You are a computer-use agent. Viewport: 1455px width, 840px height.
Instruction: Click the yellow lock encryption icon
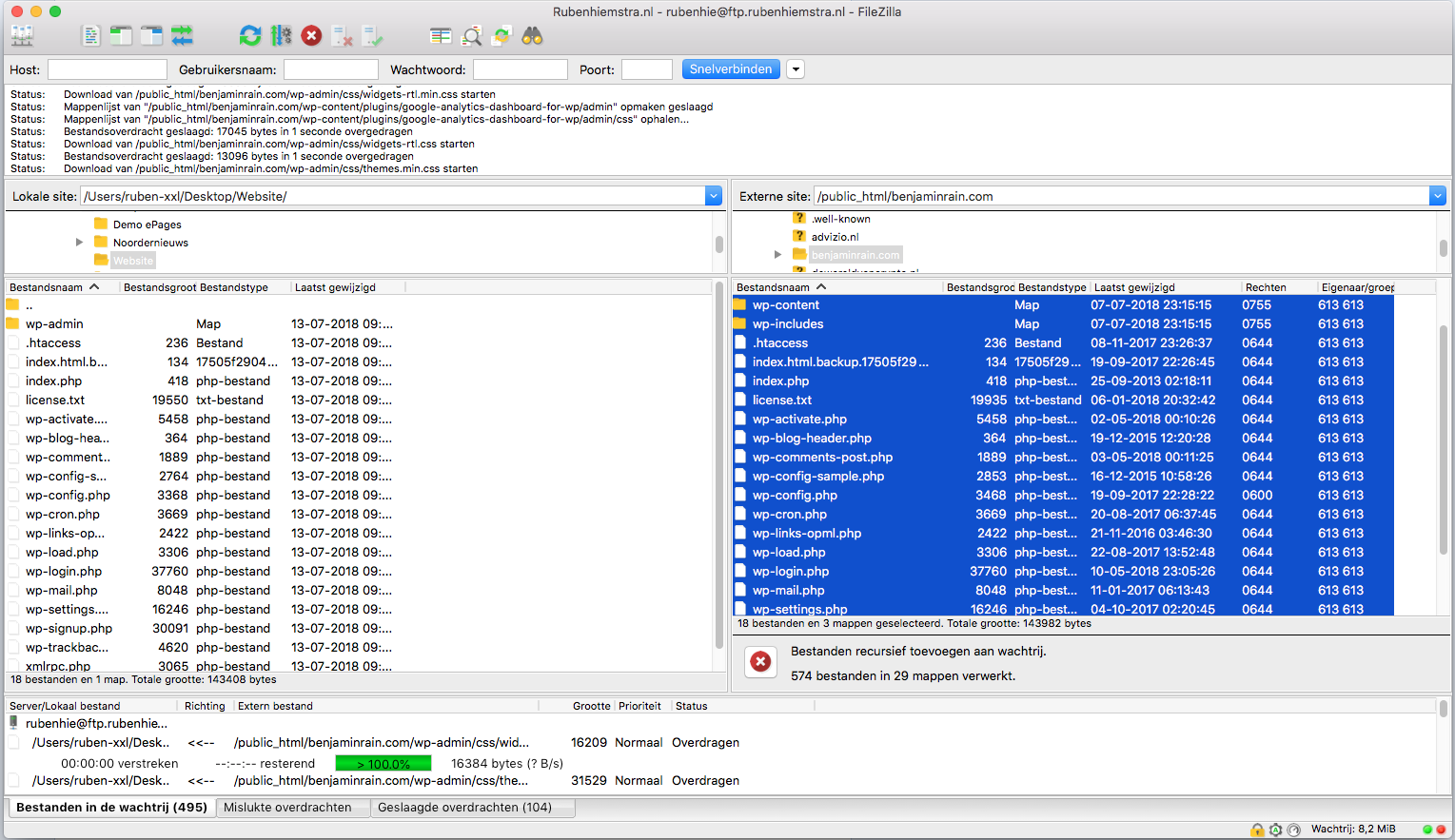(1257, 830)
